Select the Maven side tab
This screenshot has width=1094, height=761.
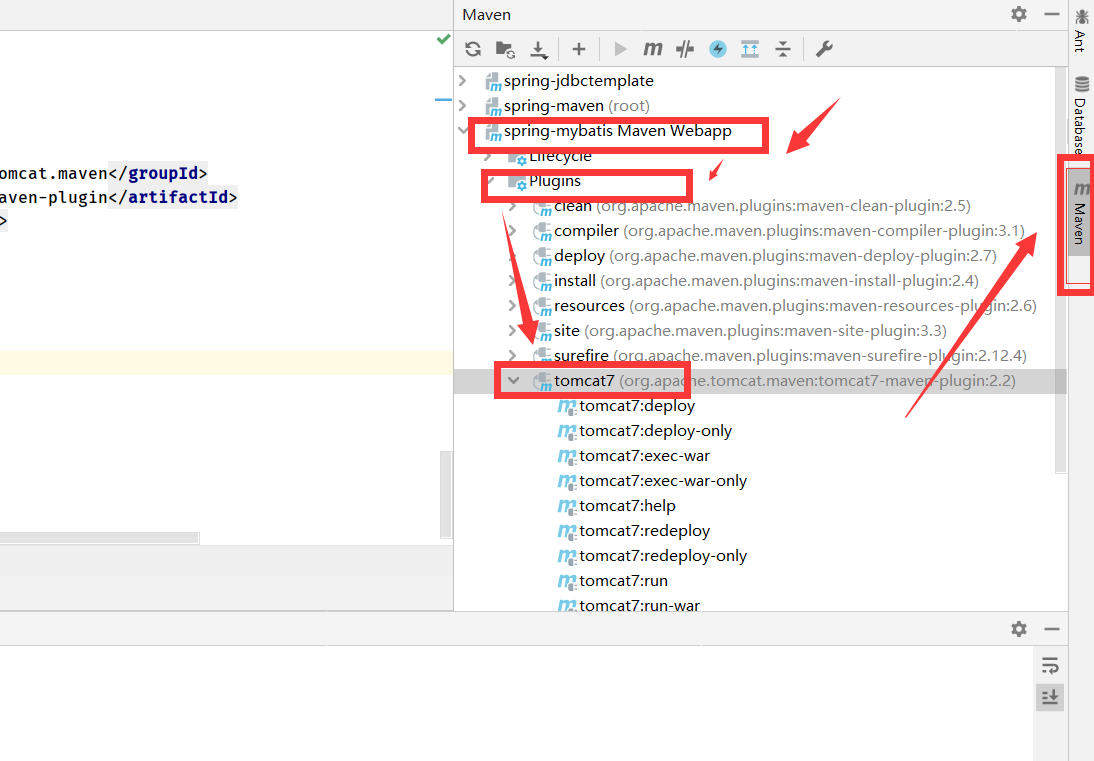pyautogui.click(x=1079, y=213)
